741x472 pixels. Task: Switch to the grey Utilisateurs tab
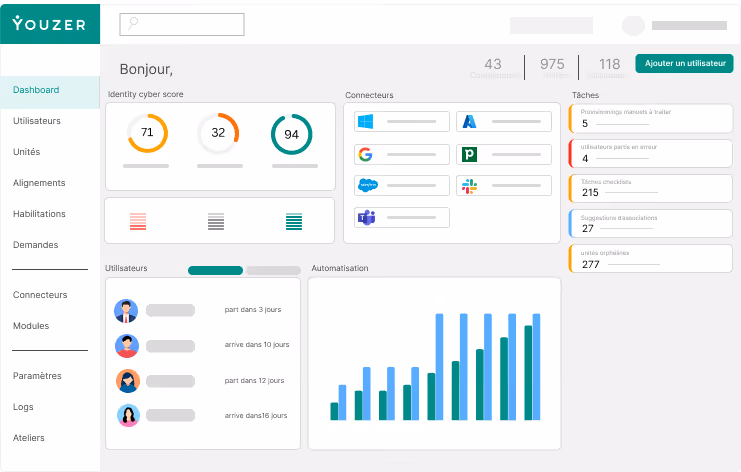point(274,270)
